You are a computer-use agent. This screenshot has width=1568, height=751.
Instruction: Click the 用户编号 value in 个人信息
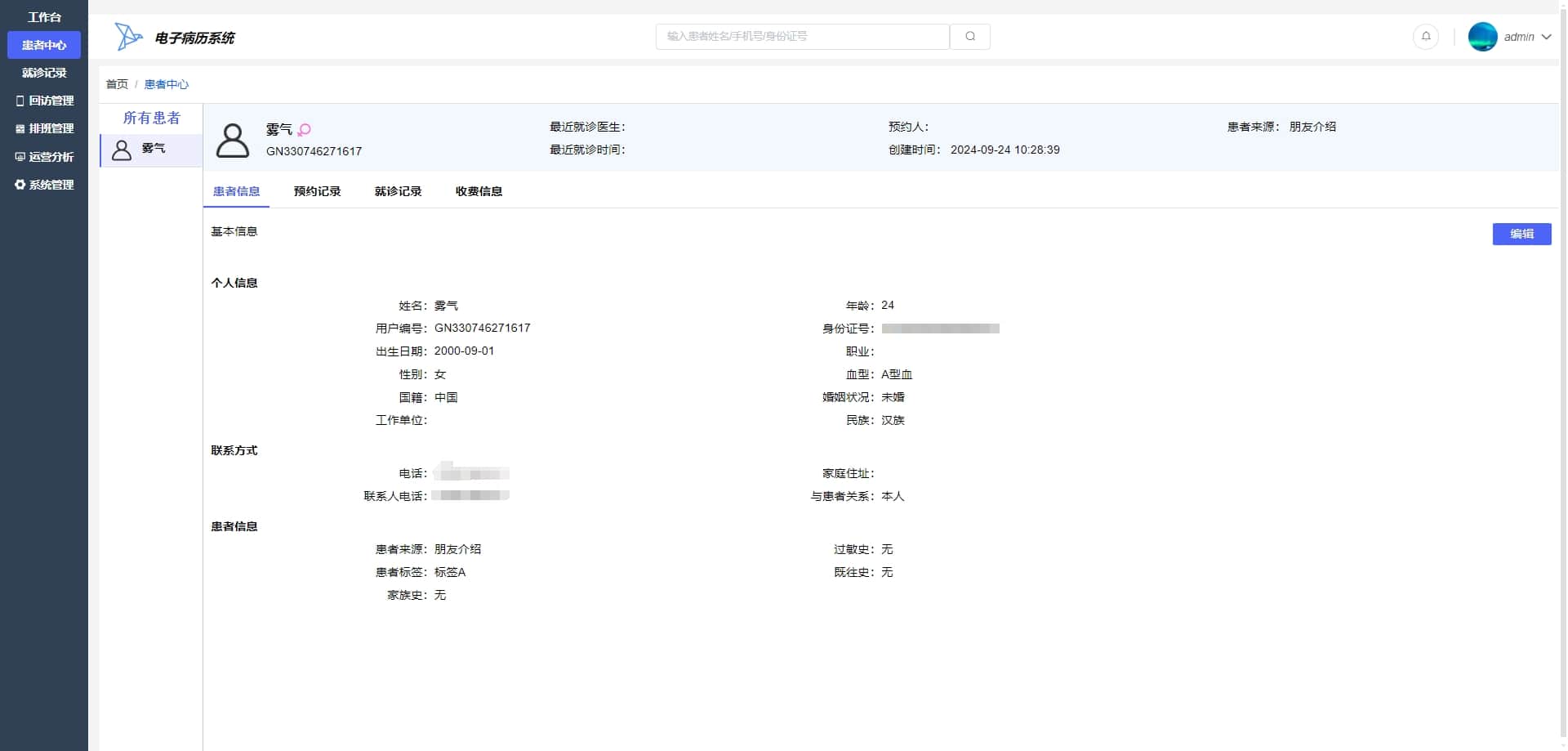pos(482,328)
